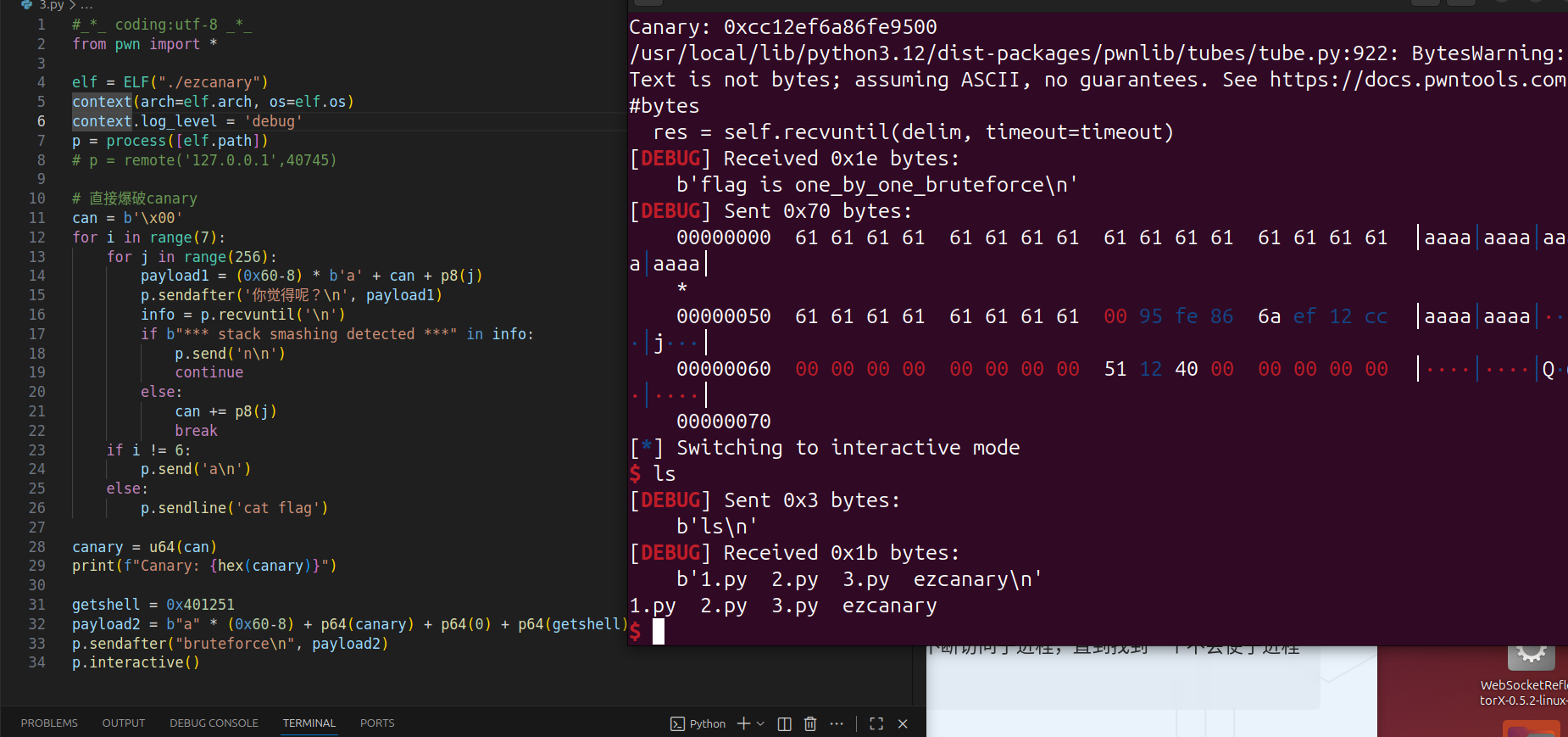Screen dimensions: 1568x737
Task: Click the 'for i in range(7):' line
Action: 148,237
